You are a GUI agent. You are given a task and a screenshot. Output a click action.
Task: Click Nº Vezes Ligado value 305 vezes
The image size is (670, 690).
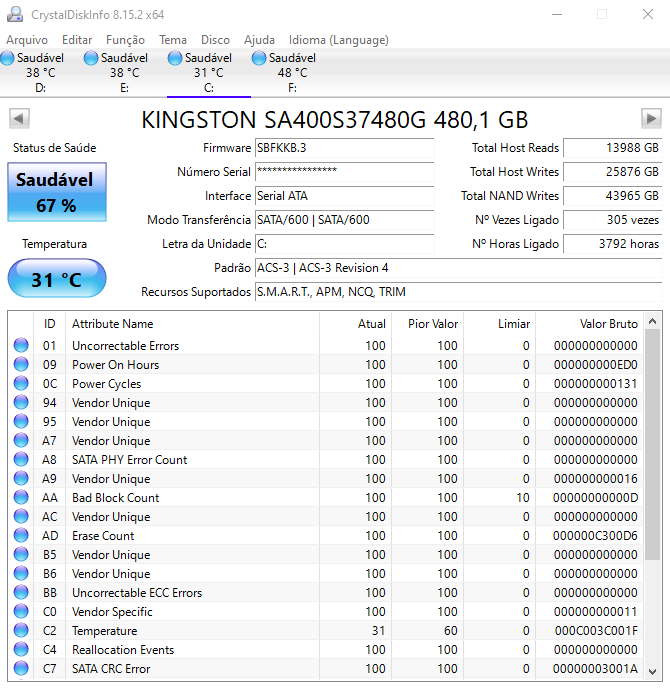(612, 220)
